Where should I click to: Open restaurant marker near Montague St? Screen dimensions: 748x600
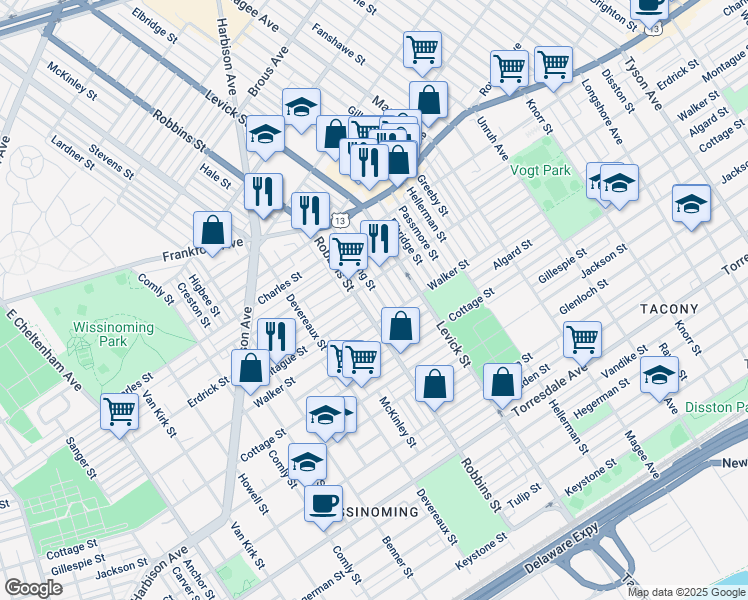(276, 338)
